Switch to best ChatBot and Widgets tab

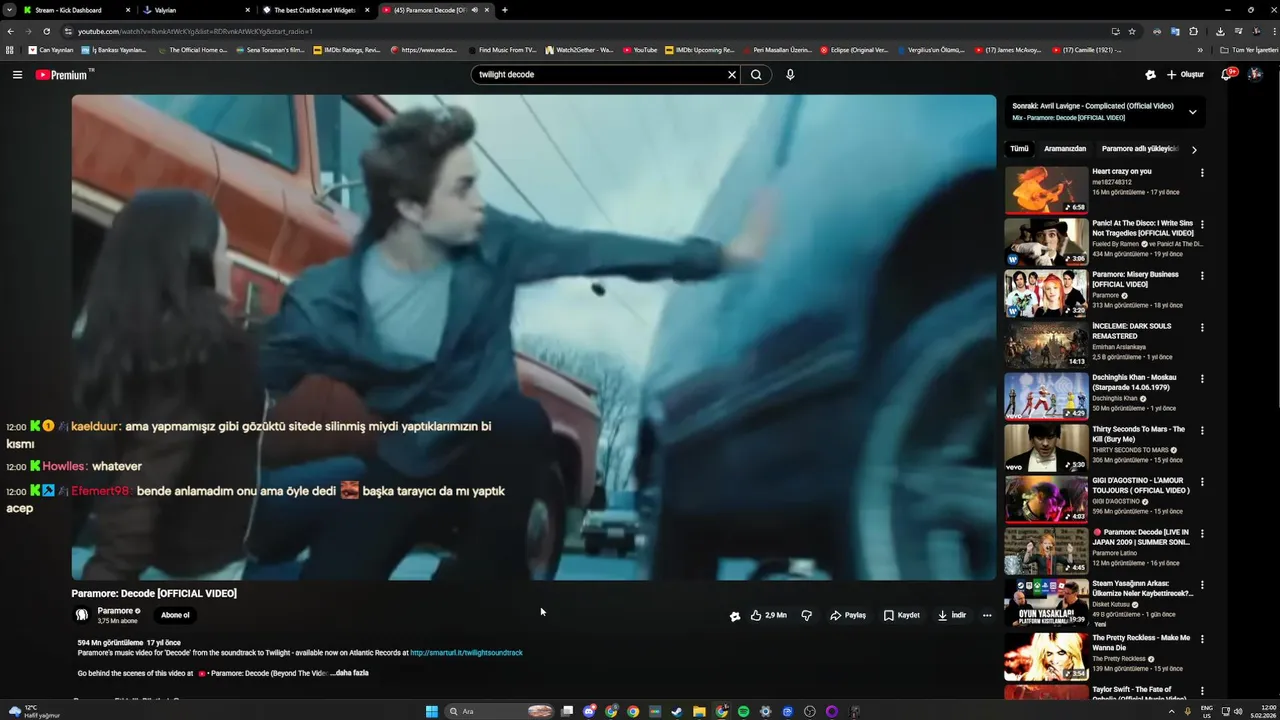(315, 10)
